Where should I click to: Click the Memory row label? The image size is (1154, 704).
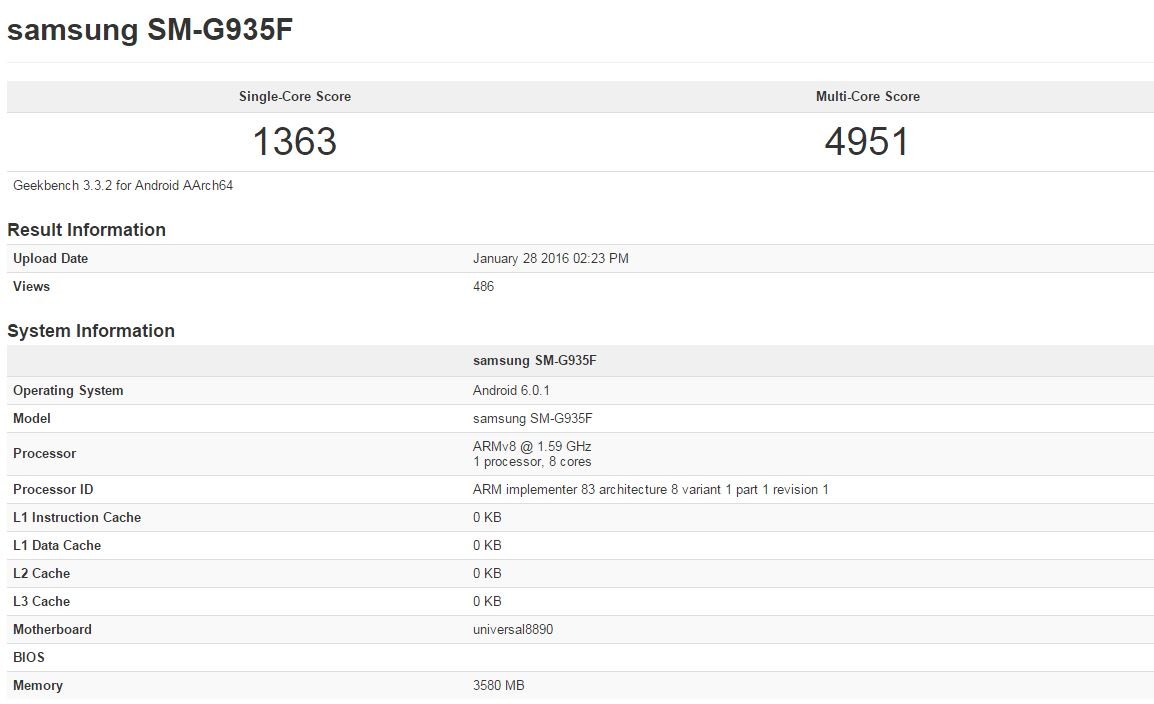pos(38,686)
